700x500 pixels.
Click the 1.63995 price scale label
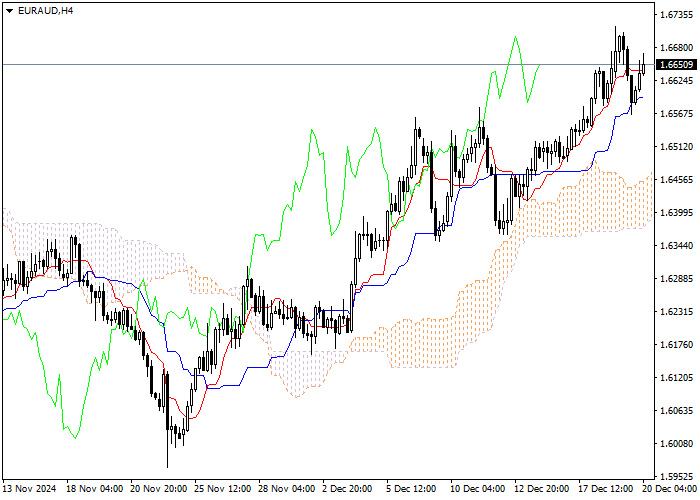click(x=677, y=212)
